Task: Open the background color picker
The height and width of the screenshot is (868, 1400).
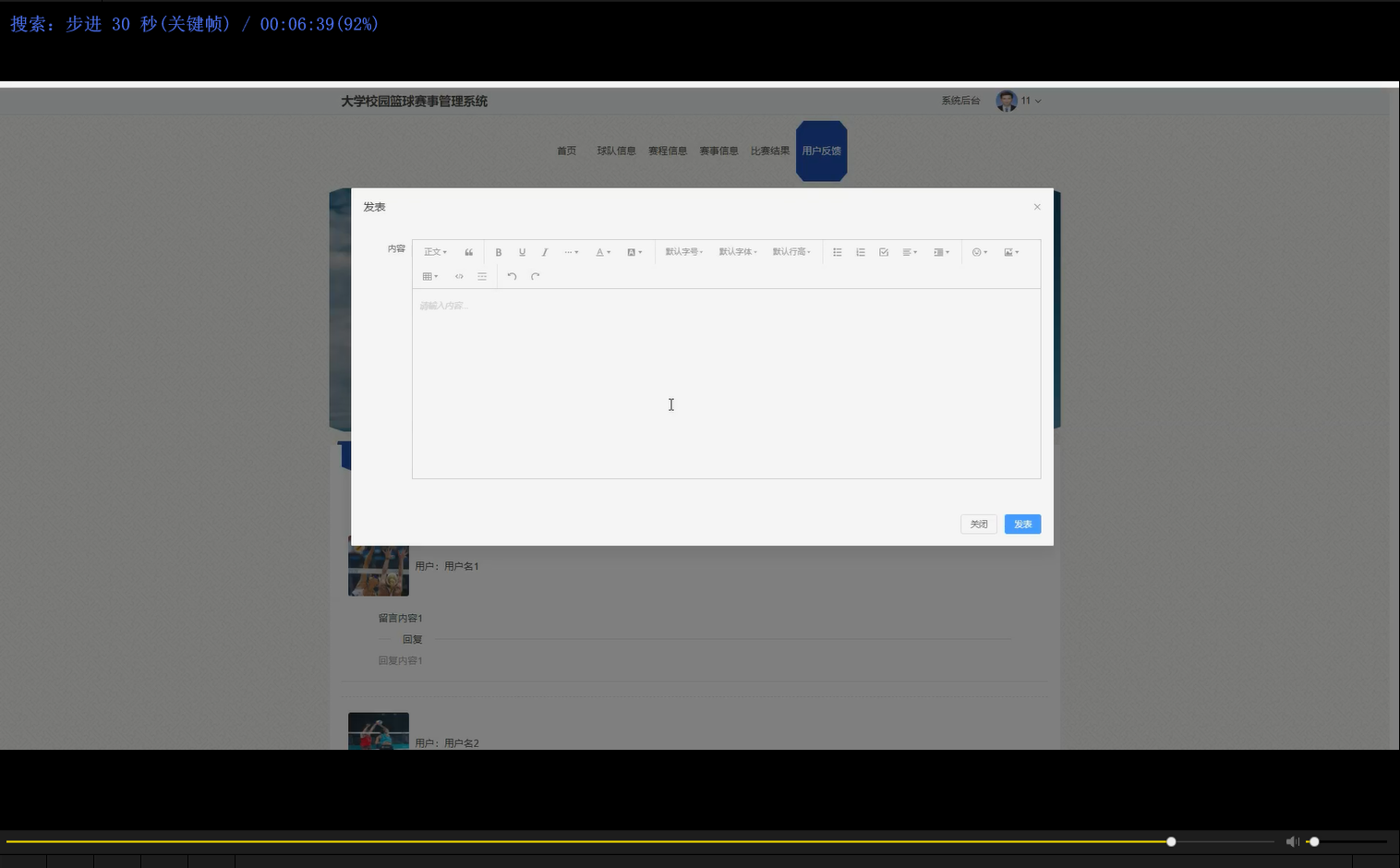Action: (634, 252)
